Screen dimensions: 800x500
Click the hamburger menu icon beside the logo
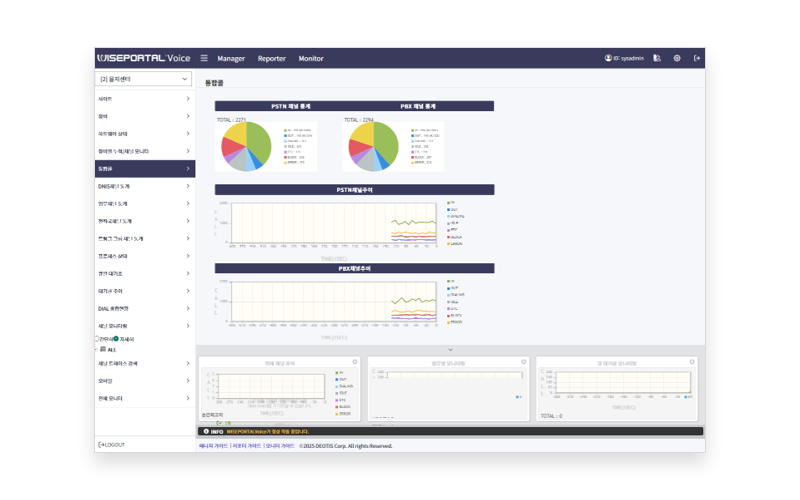(204, 58)
